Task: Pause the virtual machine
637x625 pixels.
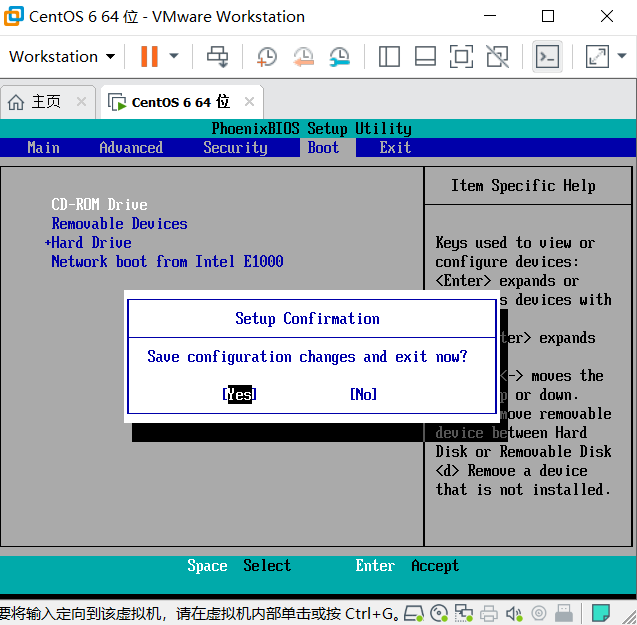Action: click(x=149, y=56)
